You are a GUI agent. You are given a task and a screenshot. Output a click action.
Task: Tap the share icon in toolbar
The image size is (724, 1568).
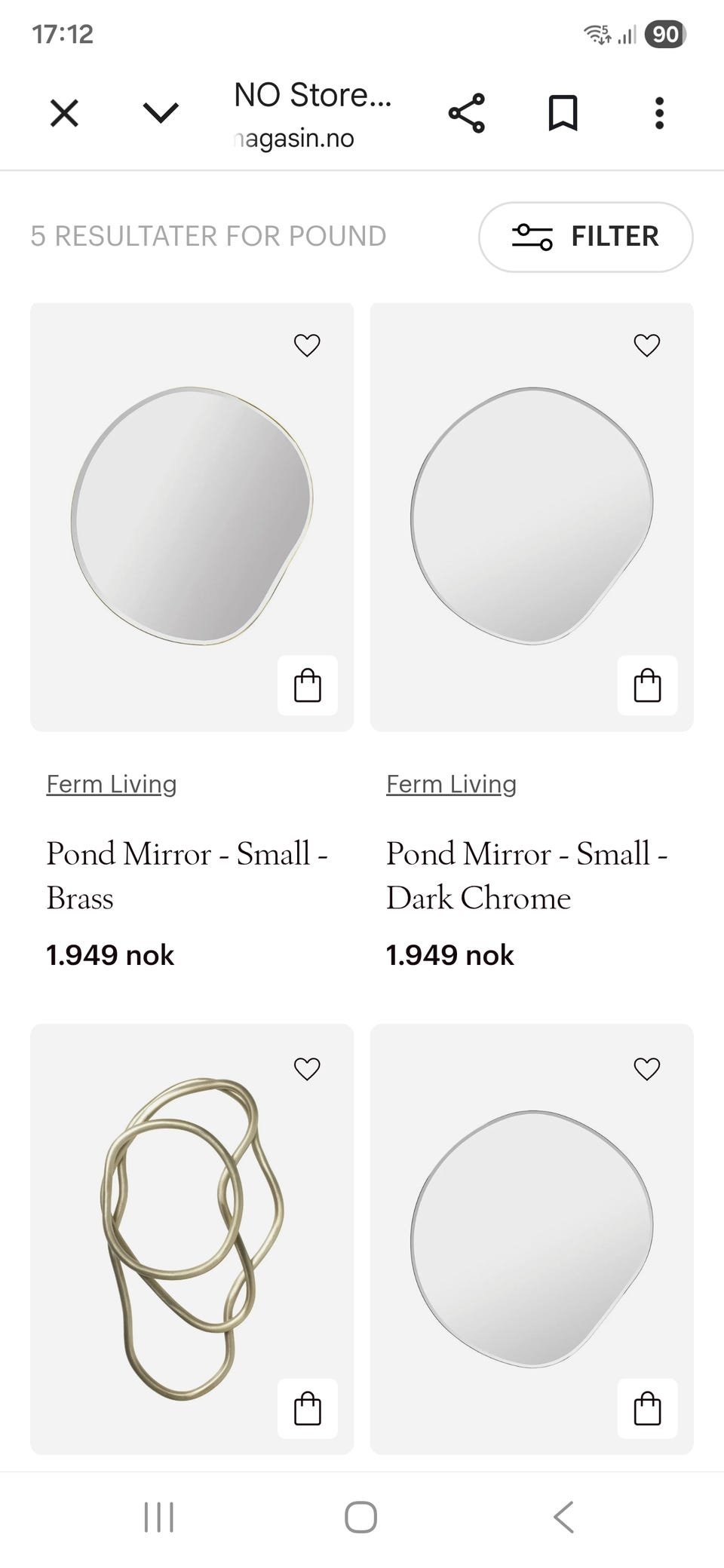[x=467, y=114]
